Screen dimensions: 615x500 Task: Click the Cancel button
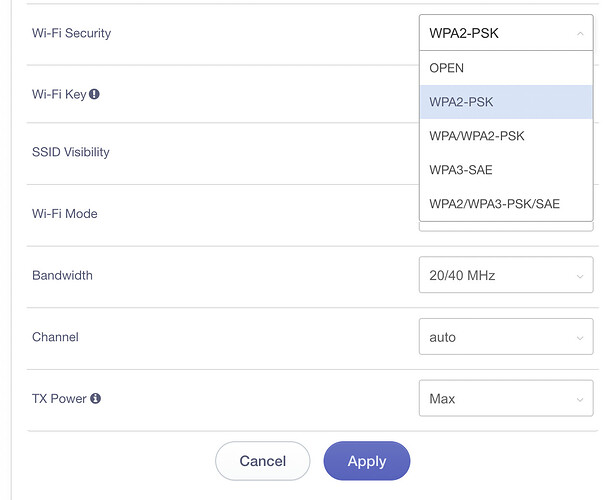click(x=262, y=461)
